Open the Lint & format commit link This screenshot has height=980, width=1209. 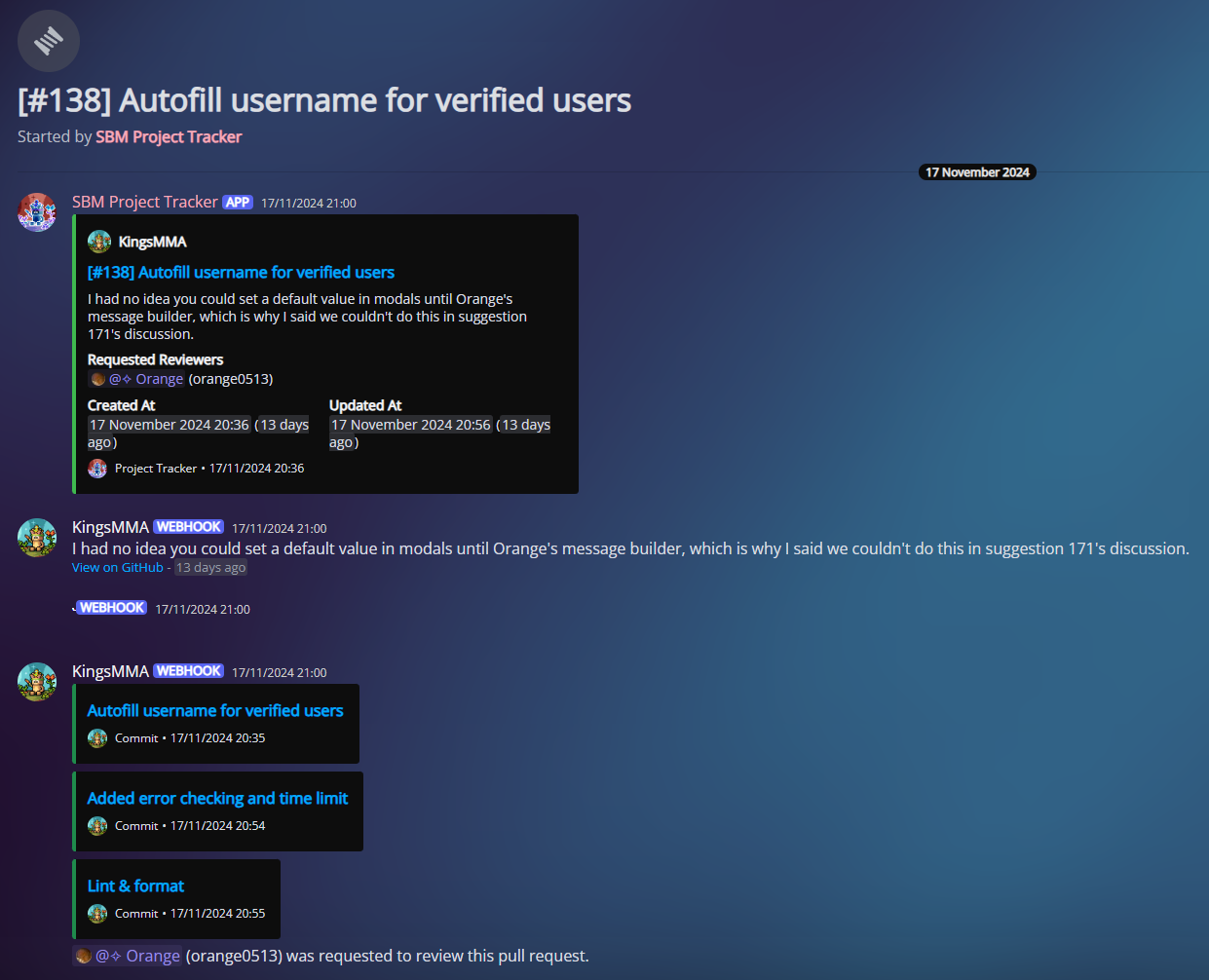(135, 886)
